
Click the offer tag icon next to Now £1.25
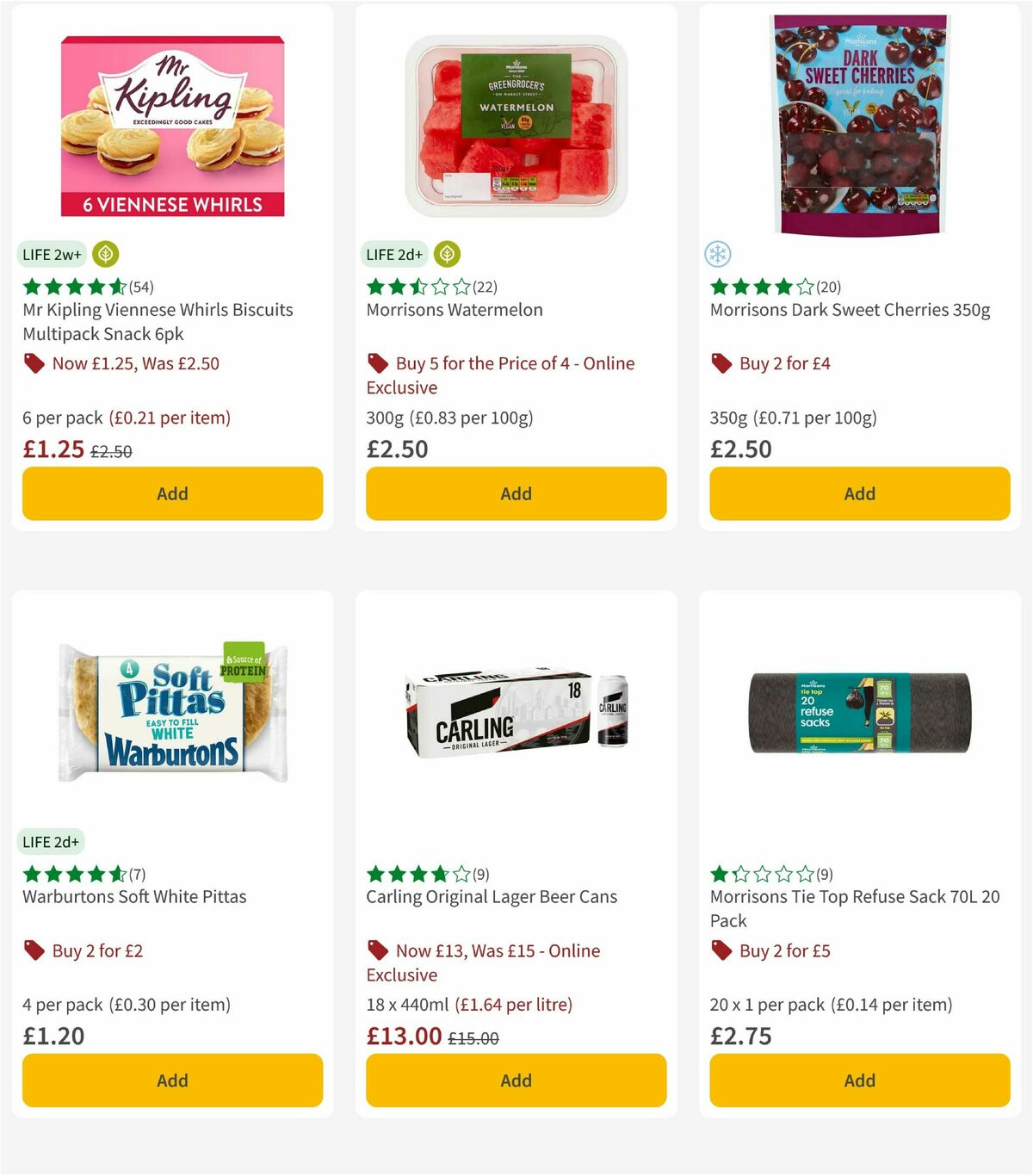[34, 363]
